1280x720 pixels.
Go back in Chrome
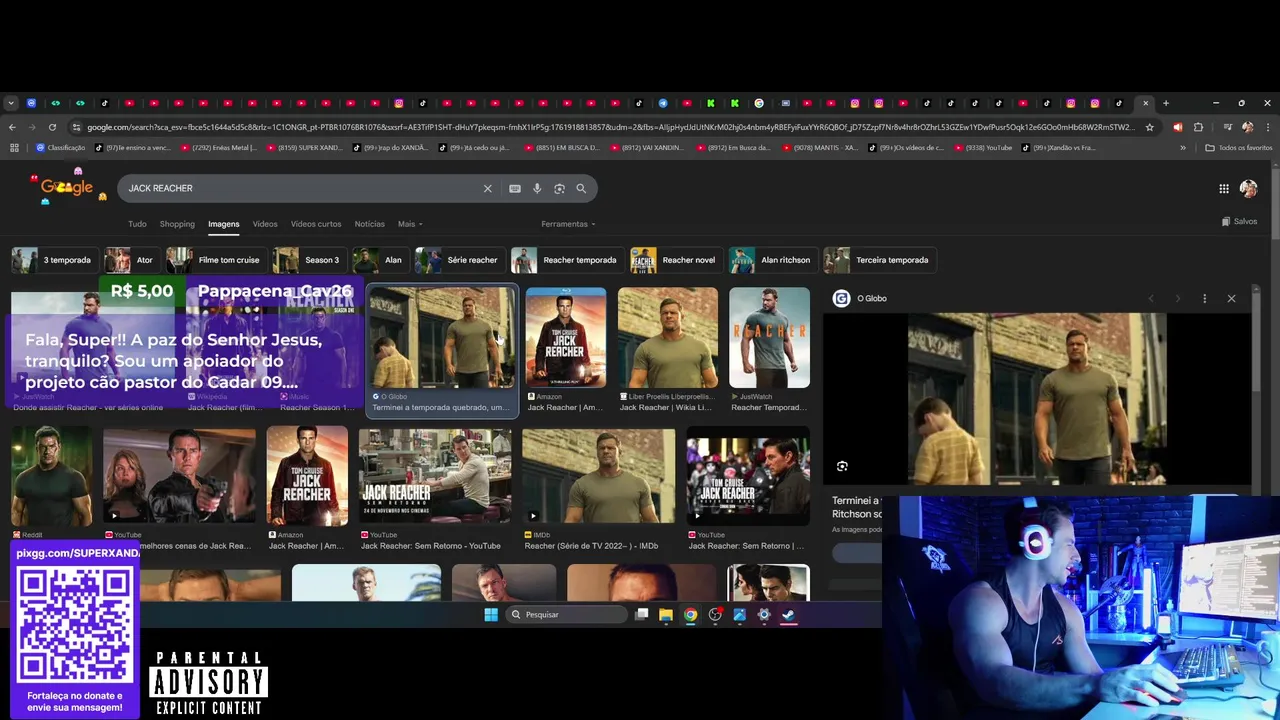(x=12, y=127)
